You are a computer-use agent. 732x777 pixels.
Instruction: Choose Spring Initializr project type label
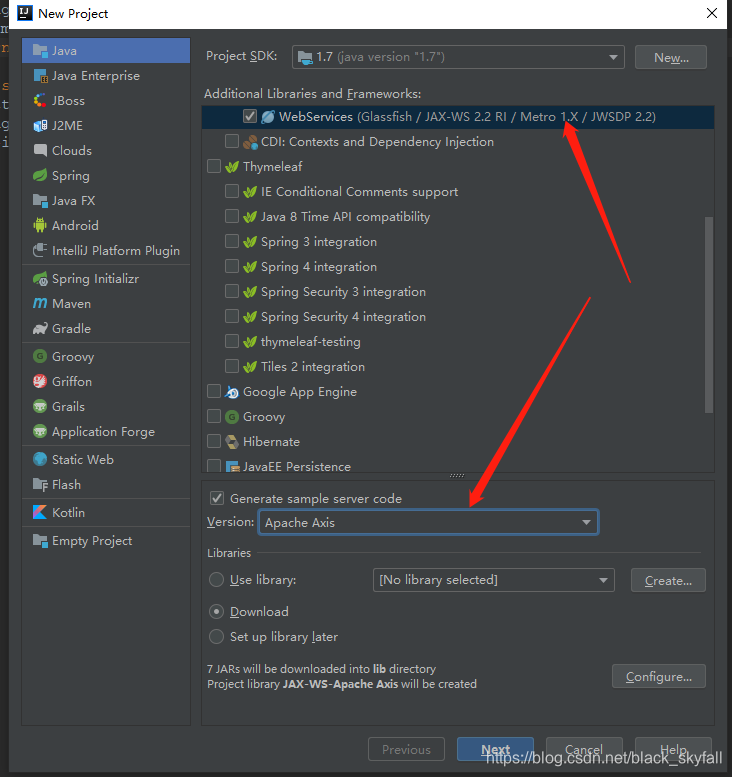[95, 278]
